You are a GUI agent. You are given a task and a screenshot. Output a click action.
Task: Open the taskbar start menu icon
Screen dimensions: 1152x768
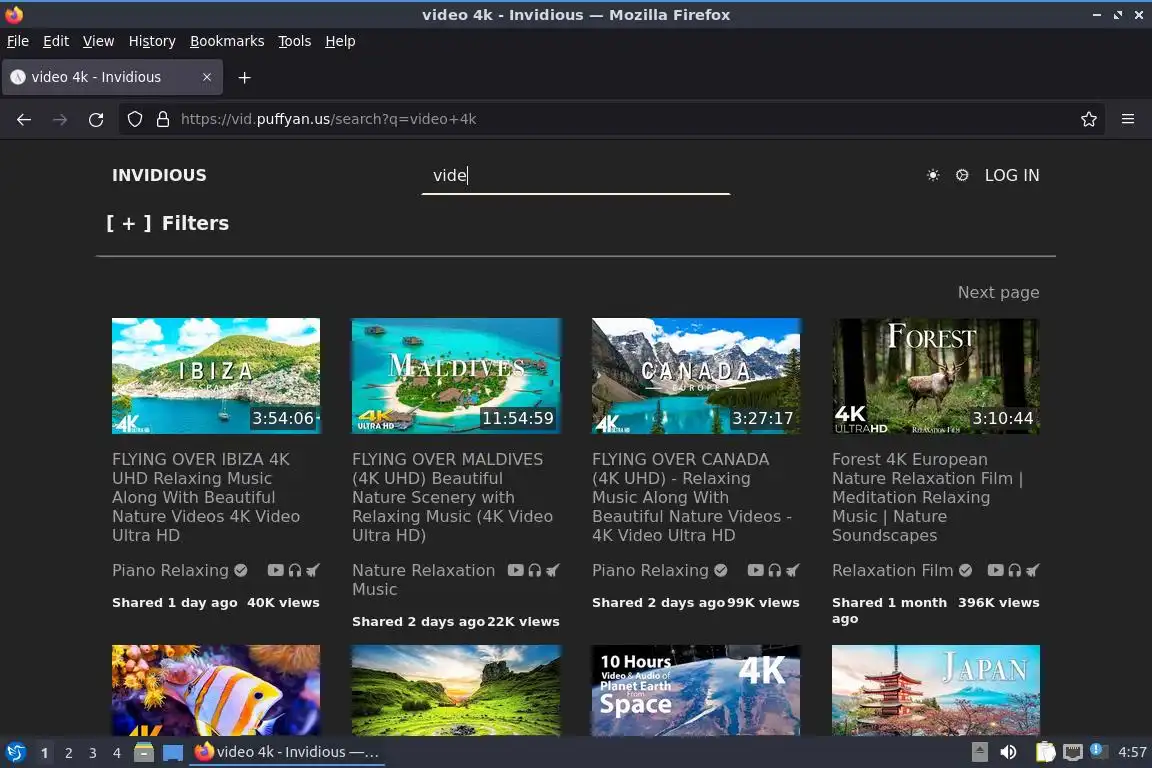[x=15, y=753]
